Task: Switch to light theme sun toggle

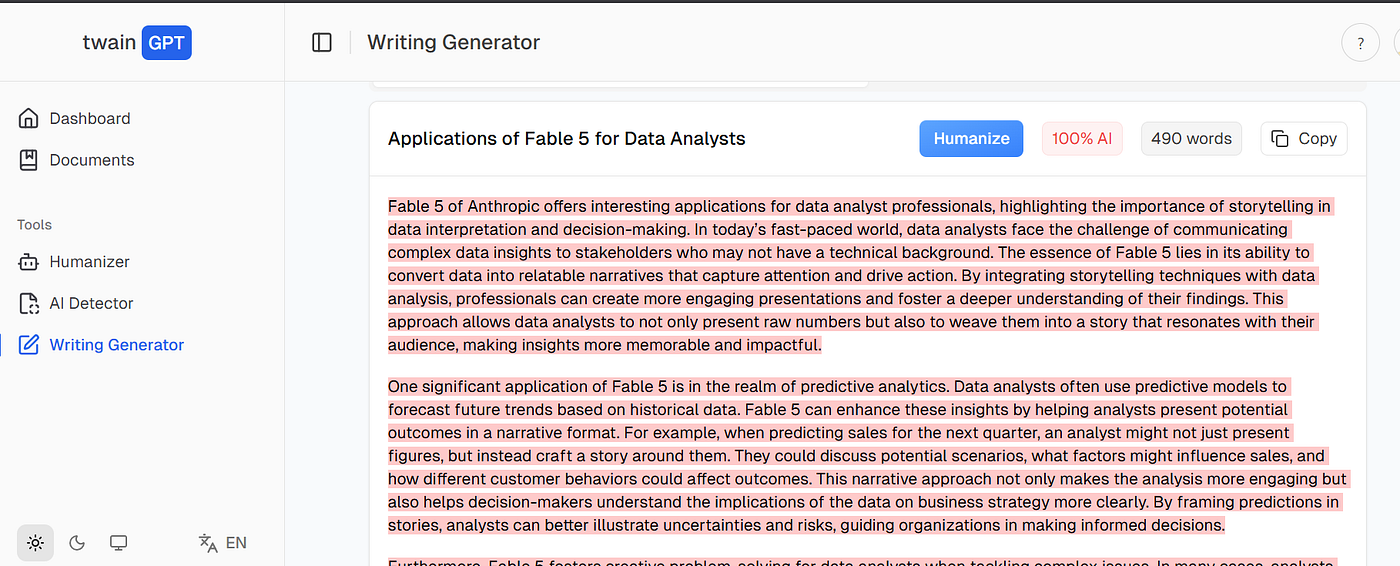Action: click(x=35, y=543)
